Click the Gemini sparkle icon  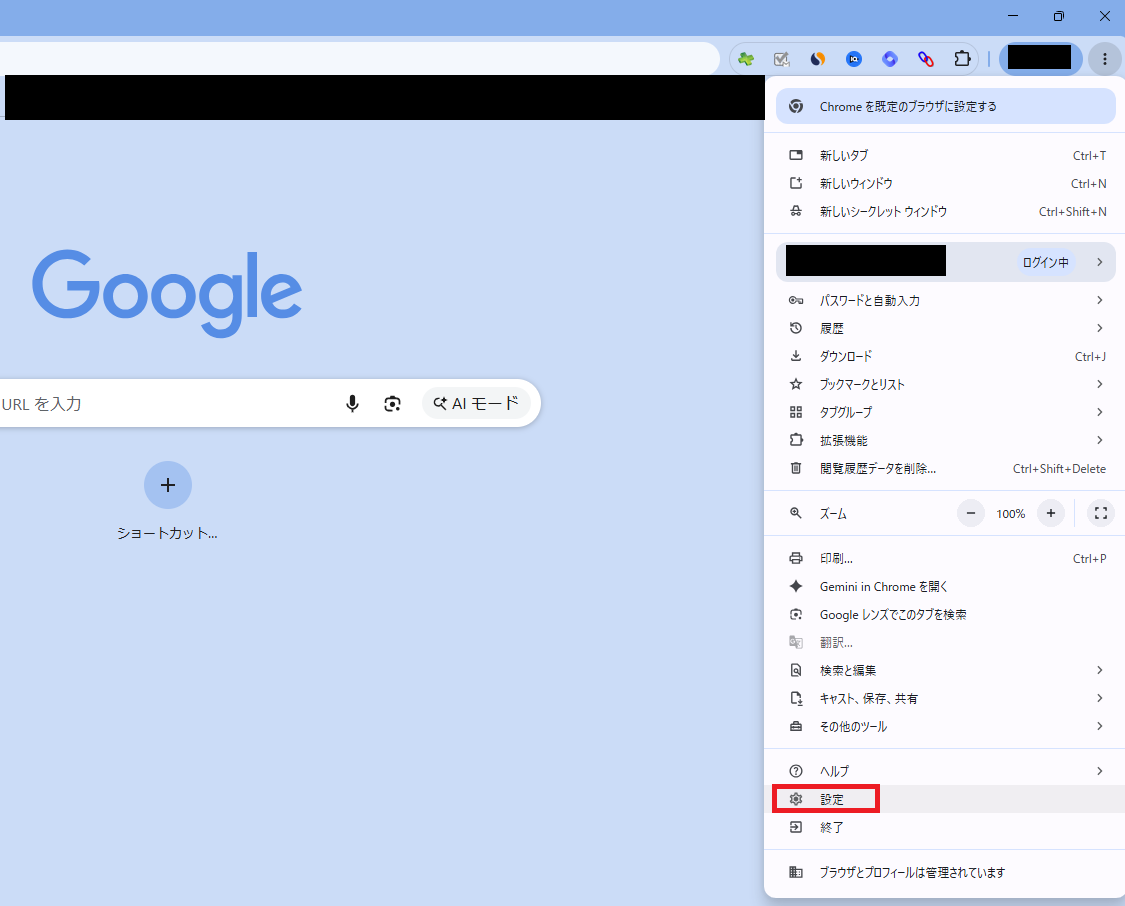(x=796, y=587)
